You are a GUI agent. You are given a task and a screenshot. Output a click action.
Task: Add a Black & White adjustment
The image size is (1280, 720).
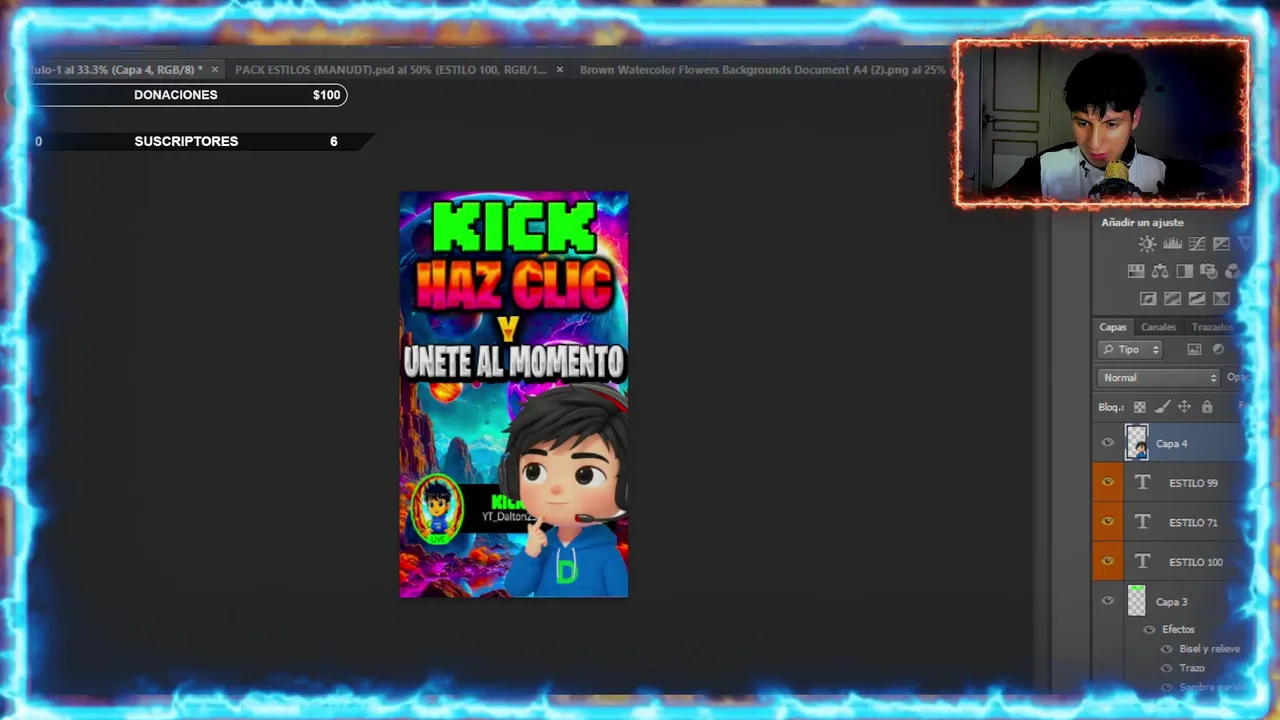coord(1184,271)
